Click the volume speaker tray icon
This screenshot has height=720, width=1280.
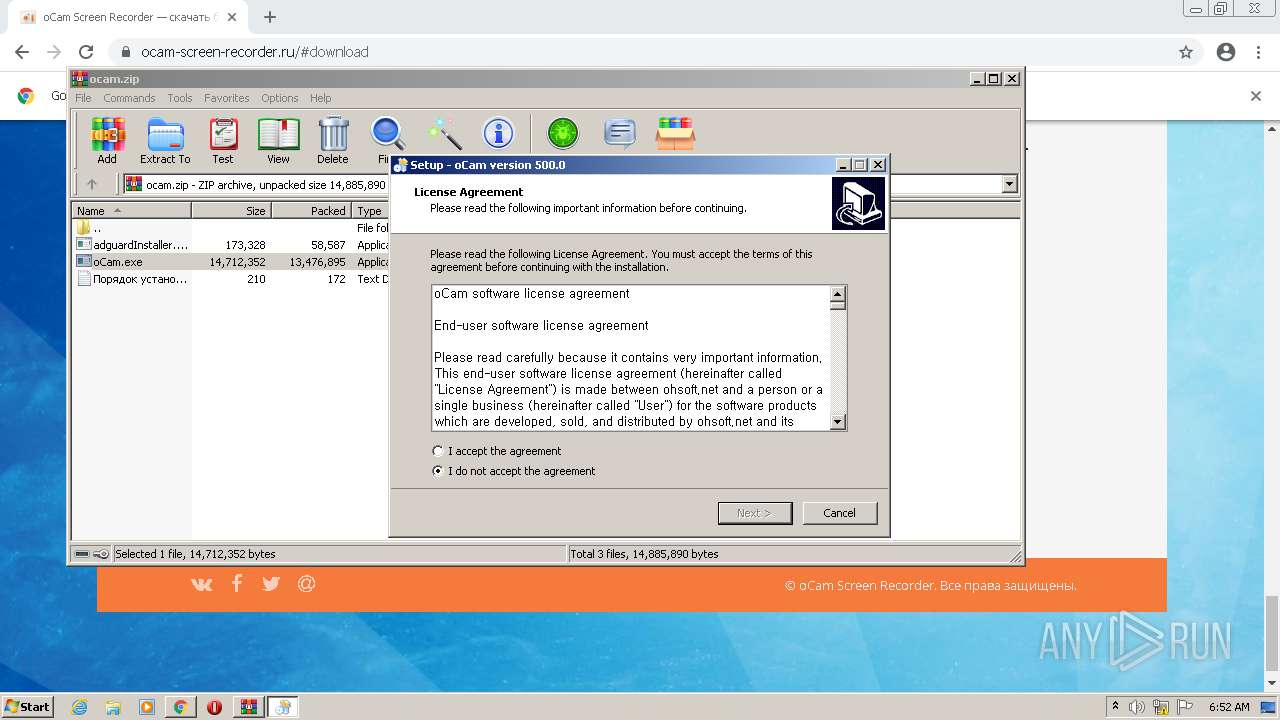(1138, 707)
